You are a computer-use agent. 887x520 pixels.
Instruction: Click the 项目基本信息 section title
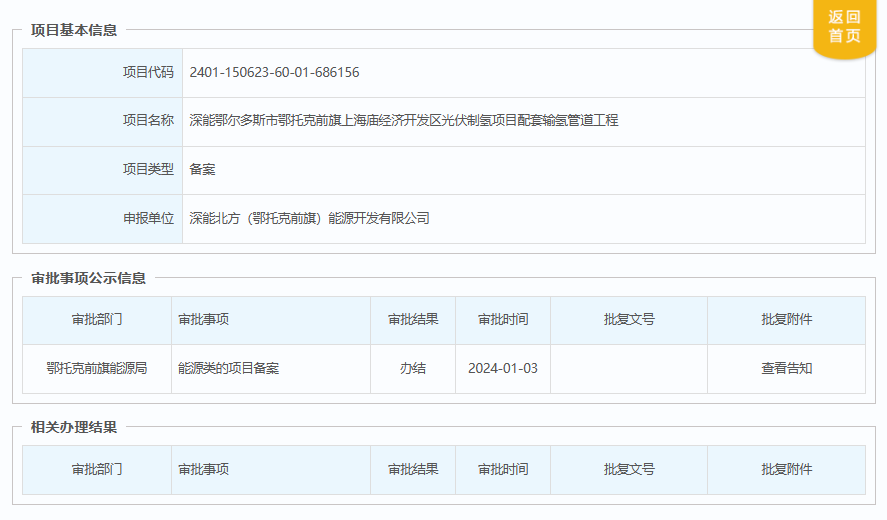pyautogui.click(x=74, y=30)
